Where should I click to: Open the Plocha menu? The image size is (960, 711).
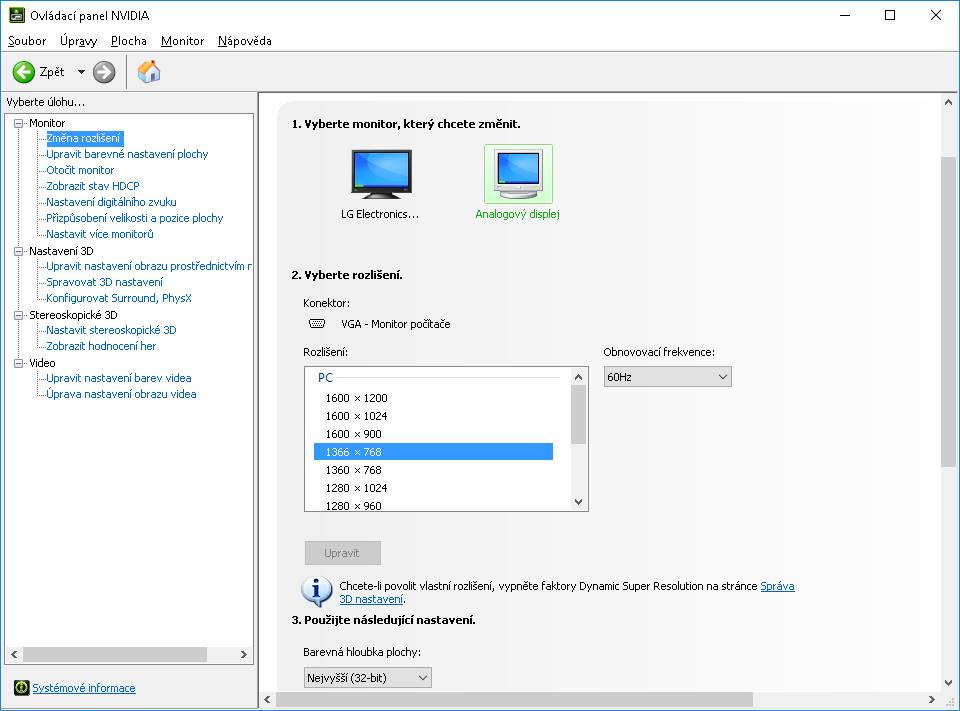[128, 41]
